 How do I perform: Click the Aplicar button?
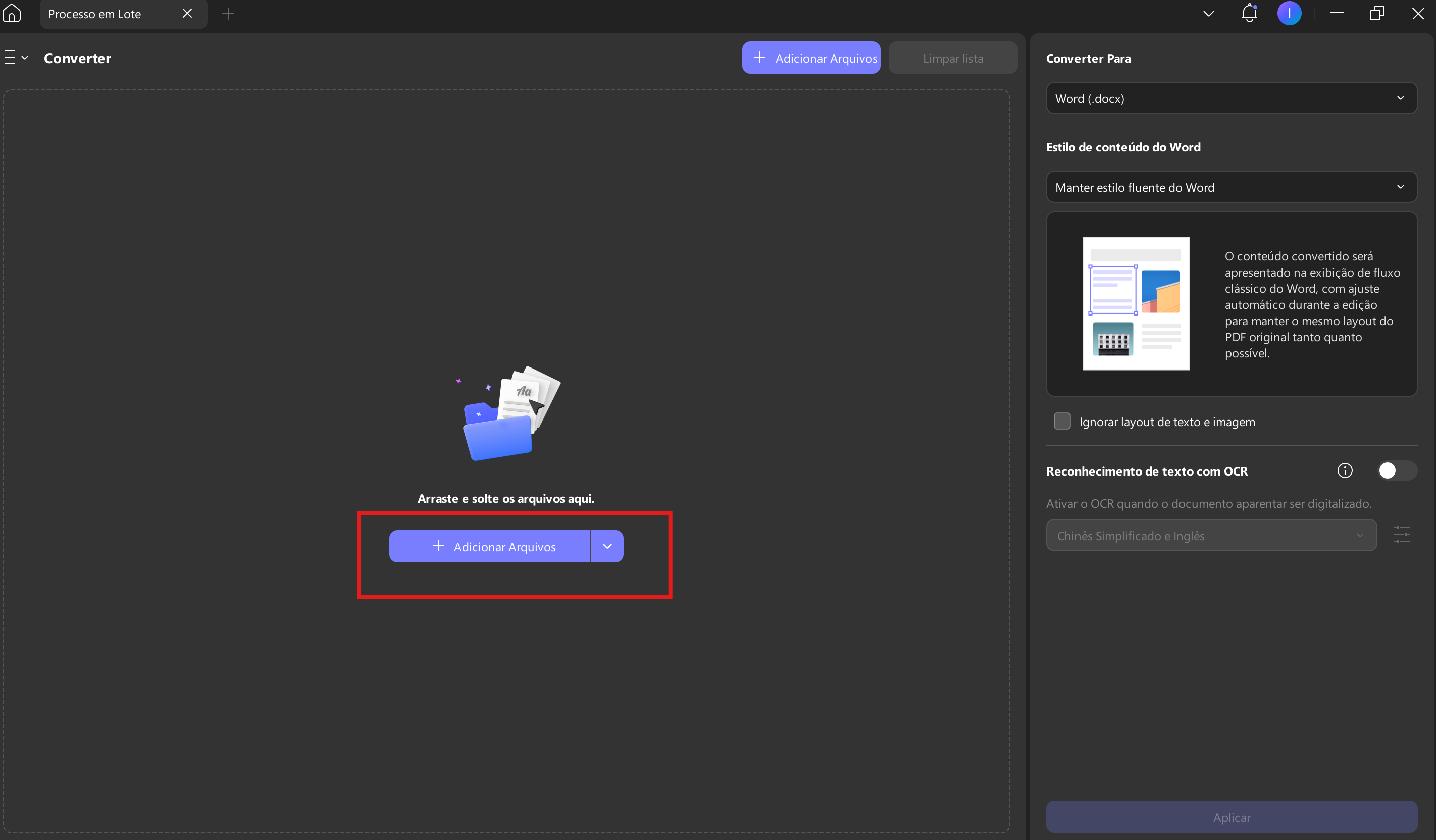click(x=1232, y=817)
